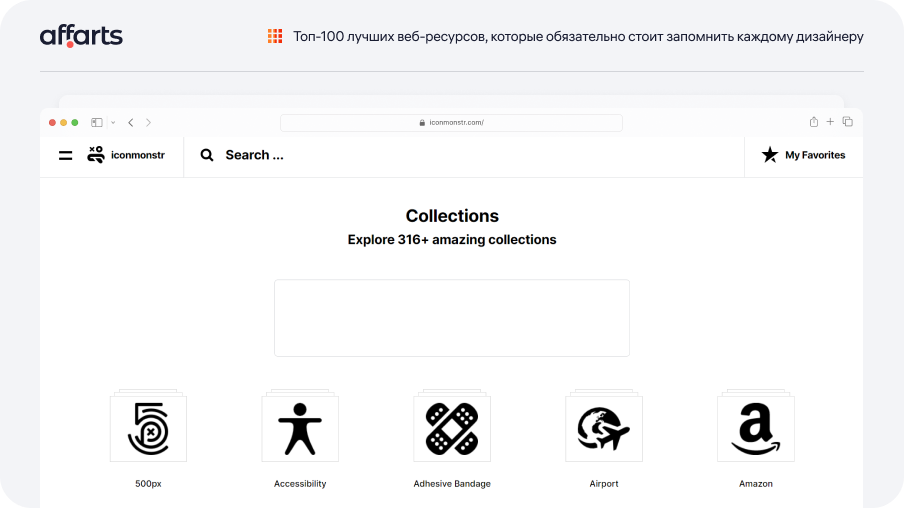The width and height of the screenshot is (904, 508).
Task: Click the lock icon in address bar
Action: point(422,122)
